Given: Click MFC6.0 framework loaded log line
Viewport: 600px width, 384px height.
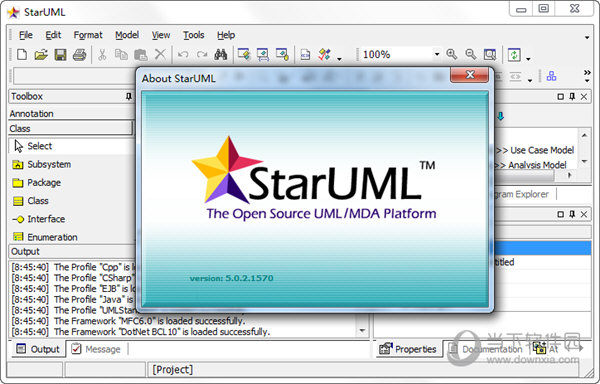Looking at the screenshot, I should click(128, 321).
